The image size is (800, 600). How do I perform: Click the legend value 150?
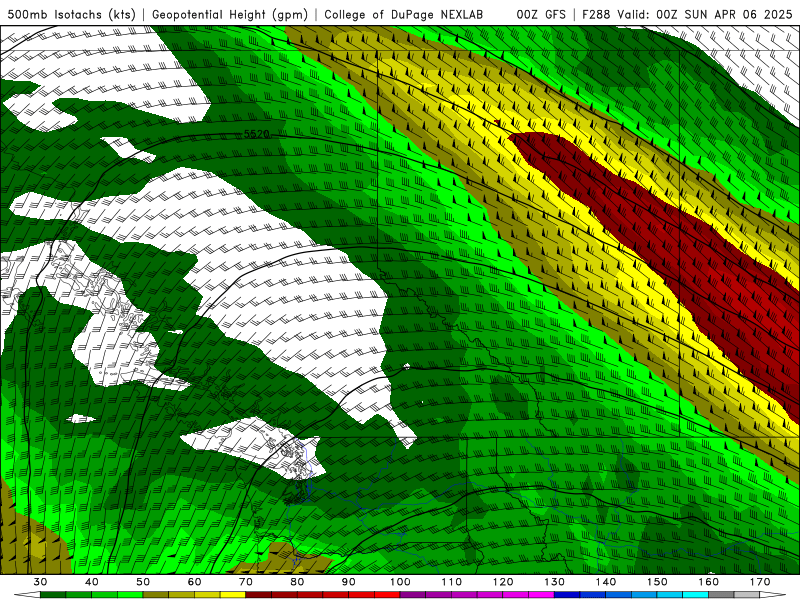[x=657, y=582]
